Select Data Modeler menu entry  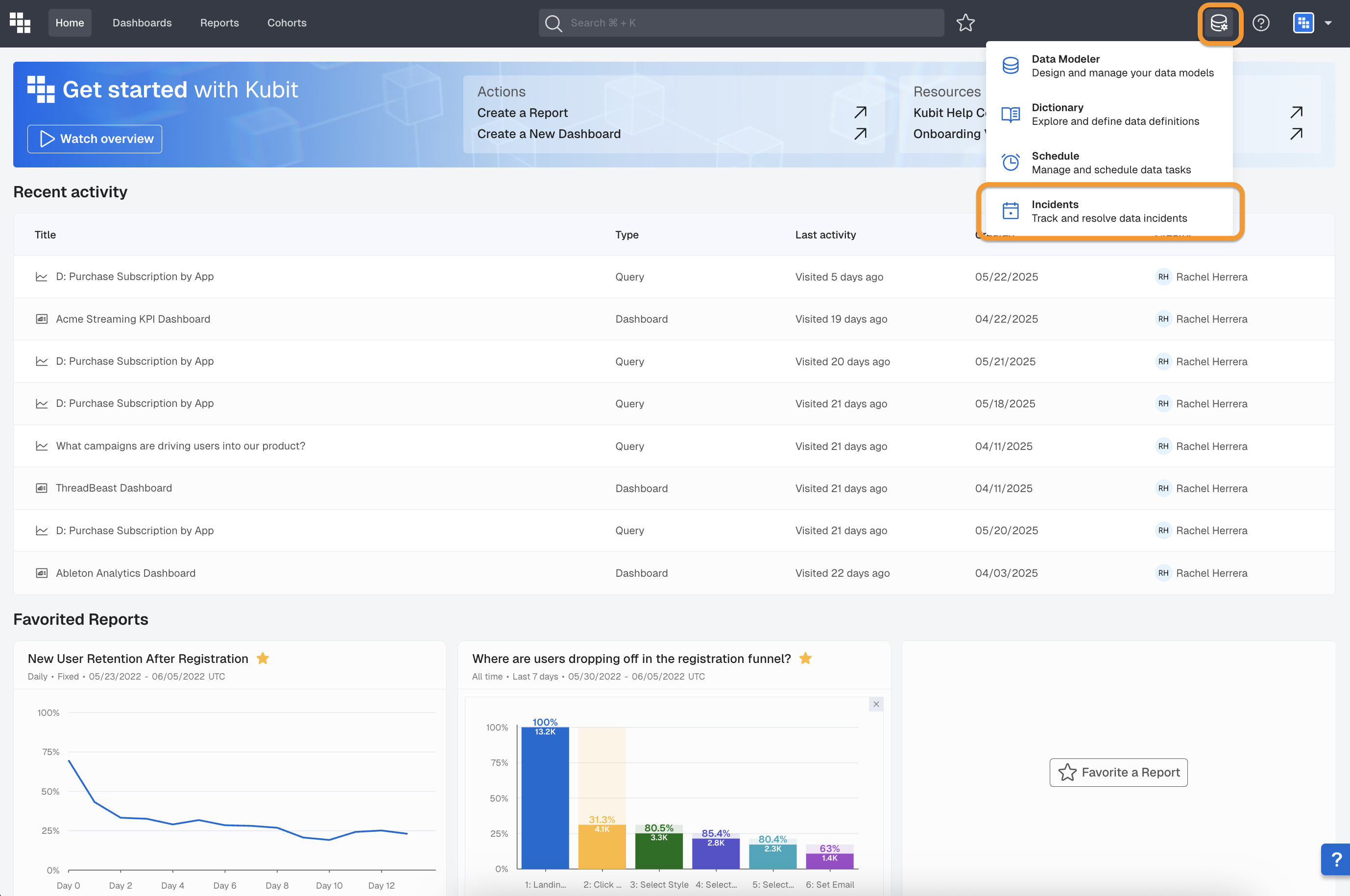click(x=1109, y=66)
